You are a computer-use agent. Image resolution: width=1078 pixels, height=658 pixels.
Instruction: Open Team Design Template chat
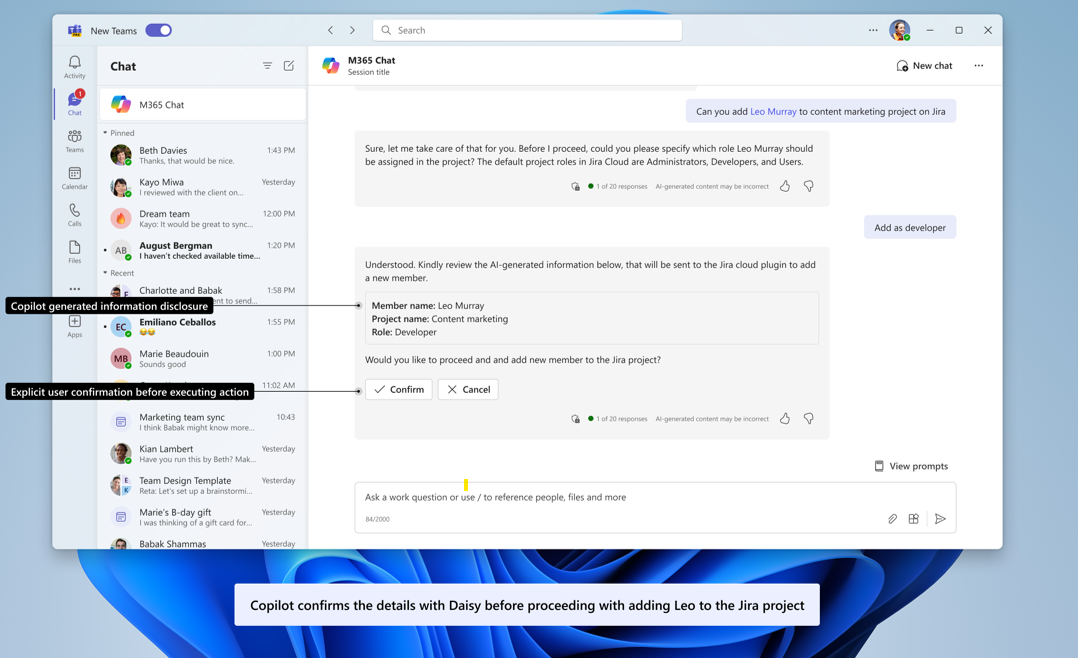tap(202, 485)
